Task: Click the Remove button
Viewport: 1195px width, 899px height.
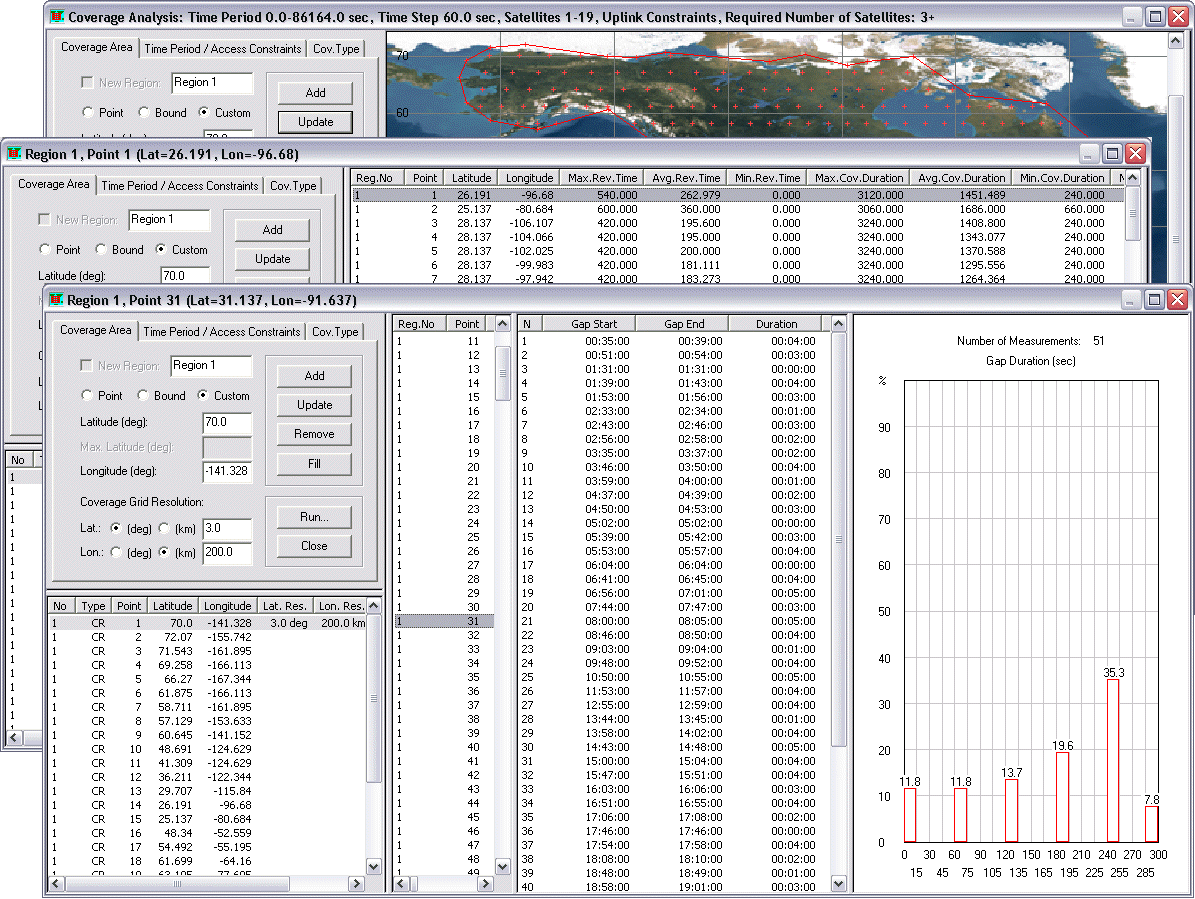Action: 314,434
